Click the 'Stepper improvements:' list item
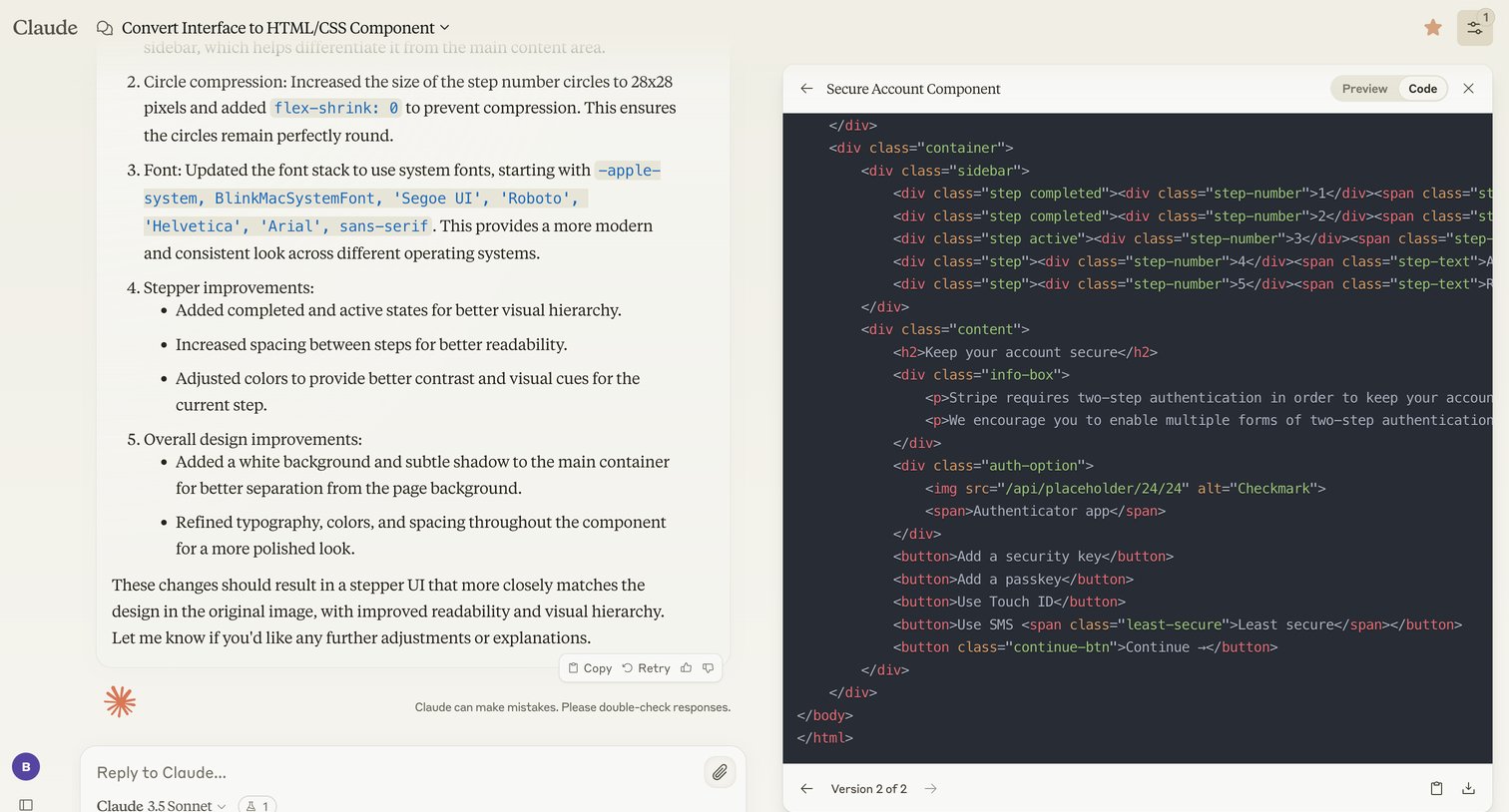This screenshot has height=812, width=1509. 229,287
